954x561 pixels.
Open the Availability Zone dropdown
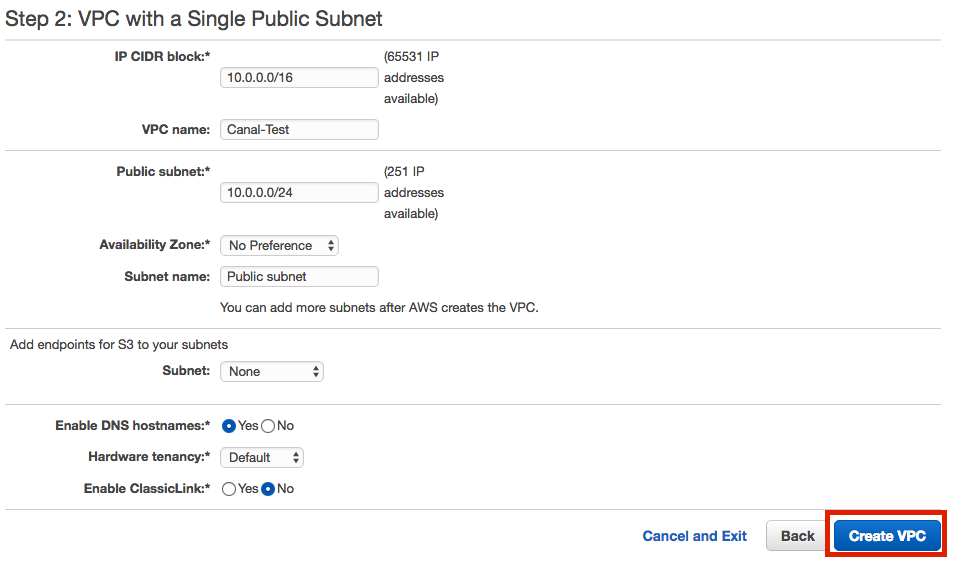click(x=279, y=245)
